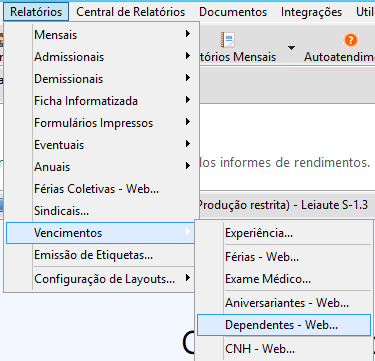Image resolution: width=375 pixels, height=361 pixels.
Task: Select Aniversariantes - Web item
Action: [284, 303]
